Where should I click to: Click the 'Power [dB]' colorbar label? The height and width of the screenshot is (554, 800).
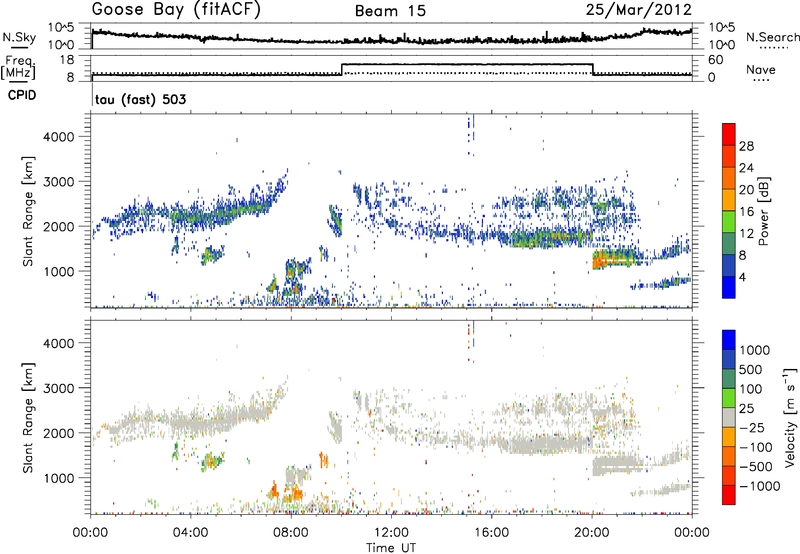(x=763, y=211)
